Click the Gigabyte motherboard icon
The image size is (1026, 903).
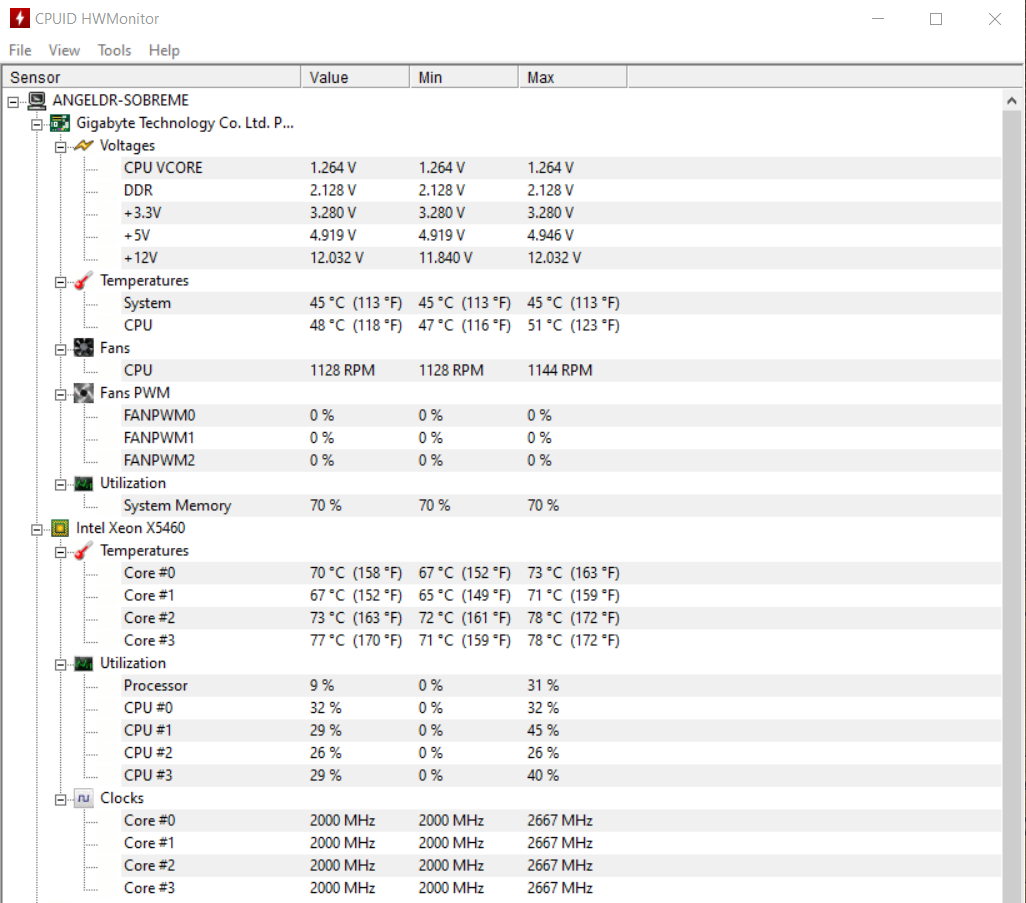tap(60, 123)
